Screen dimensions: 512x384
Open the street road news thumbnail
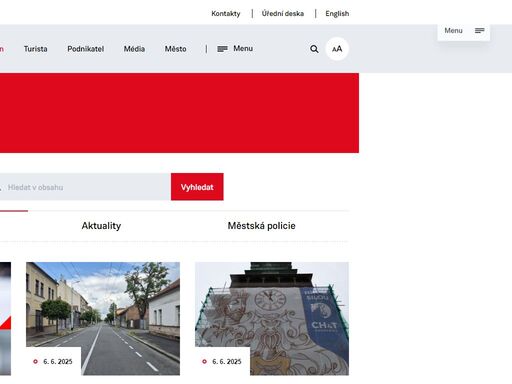(x=103, y=318)
